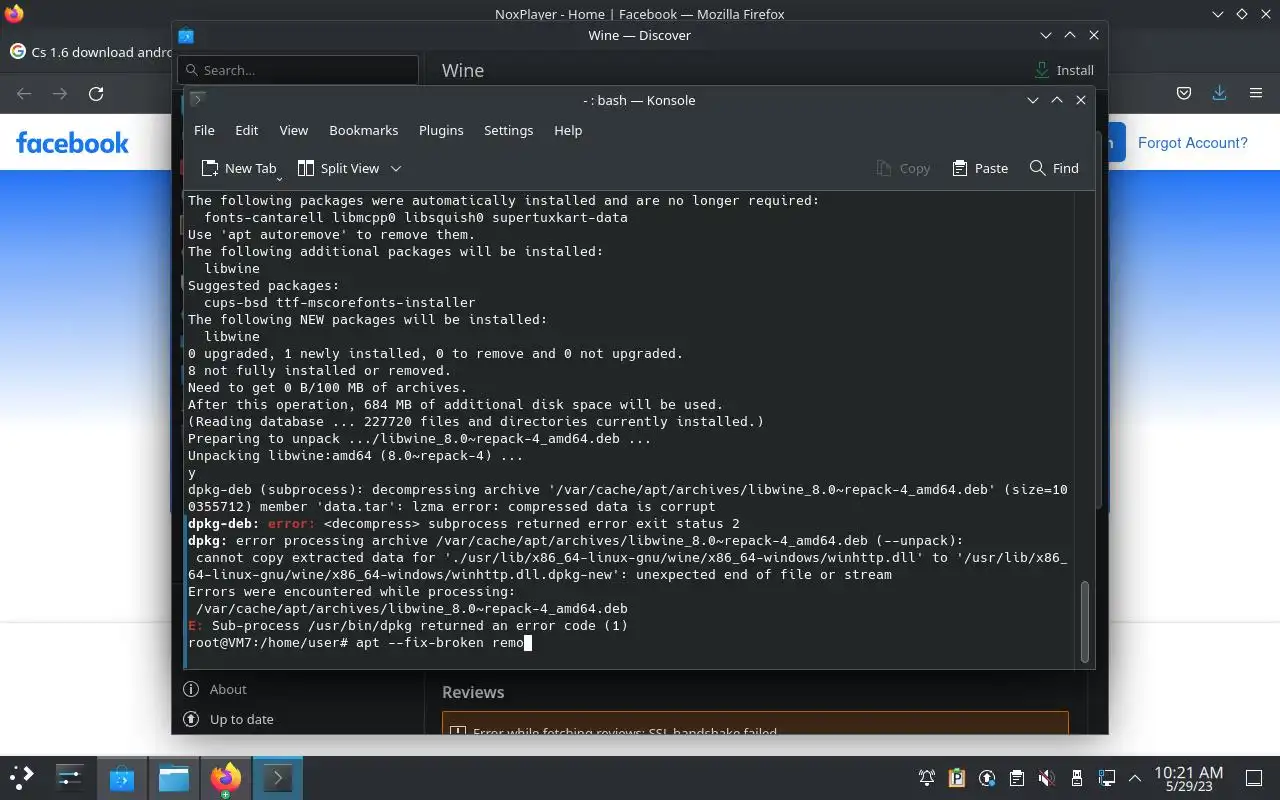Image resolution: width=1280 pixels, height=800 pixels.
Task: Click Find in the Konsole toolbar
Action: pos(1054,168)
